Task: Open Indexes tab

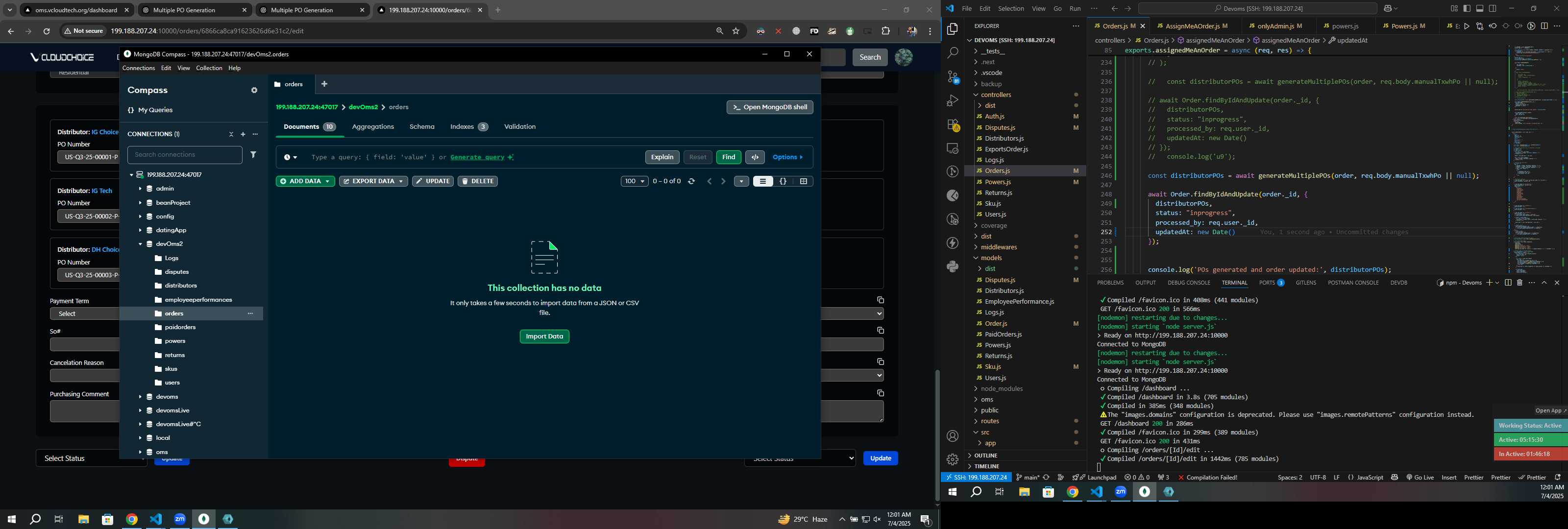Action: tap(469, 127)
